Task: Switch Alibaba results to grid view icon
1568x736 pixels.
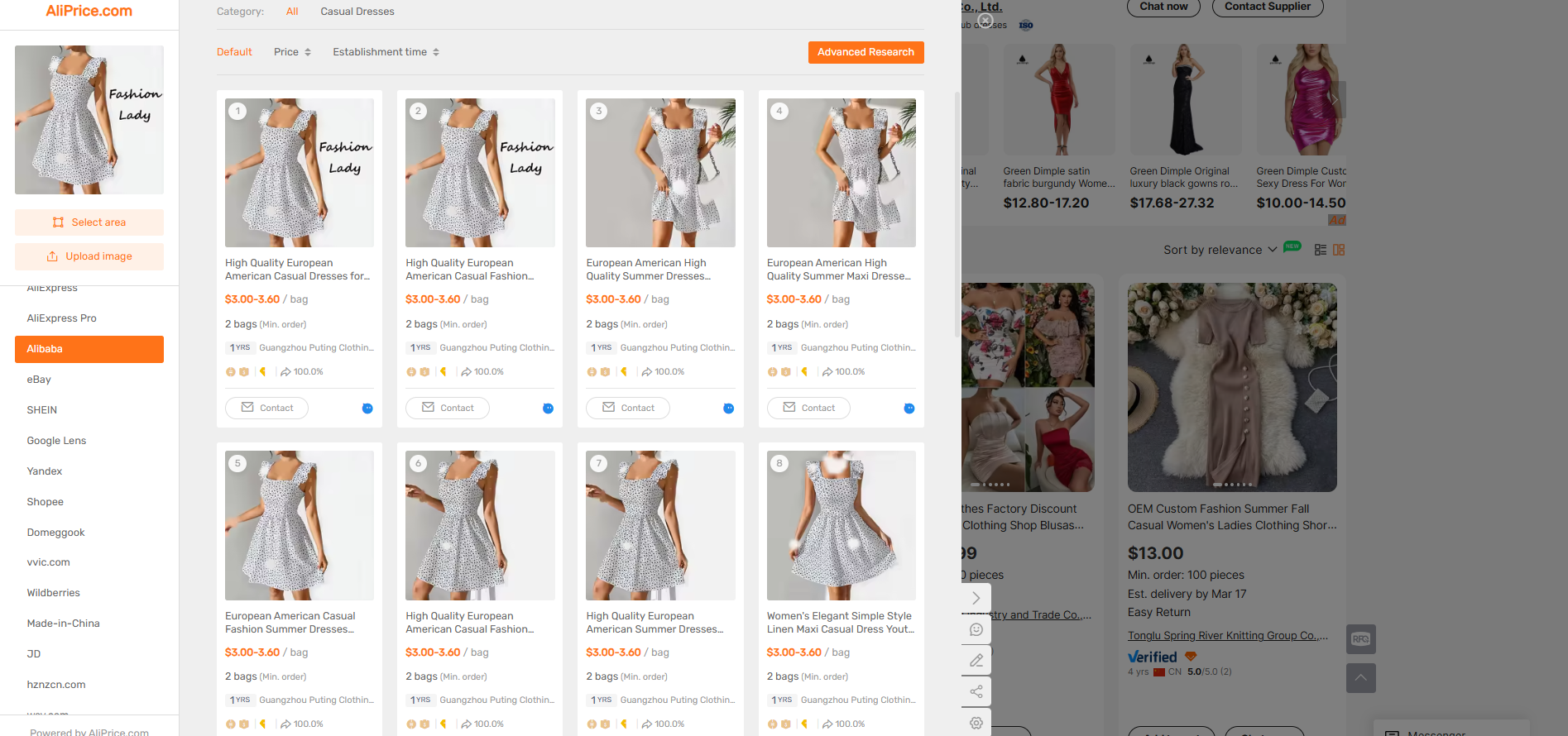Action: 1339,250
